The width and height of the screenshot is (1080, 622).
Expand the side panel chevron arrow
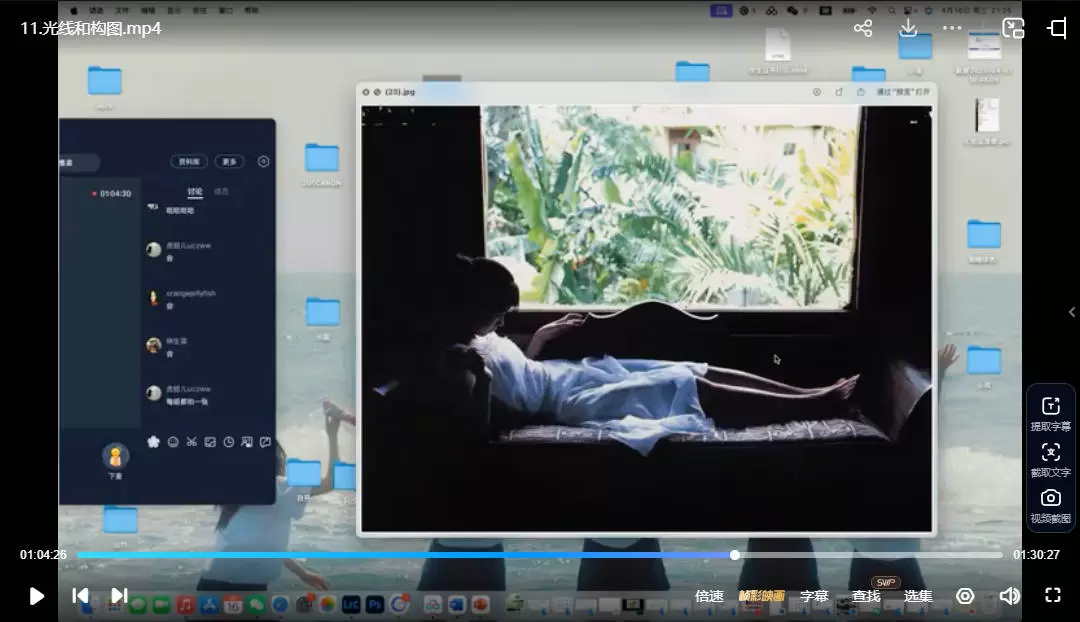[1072, 312]
